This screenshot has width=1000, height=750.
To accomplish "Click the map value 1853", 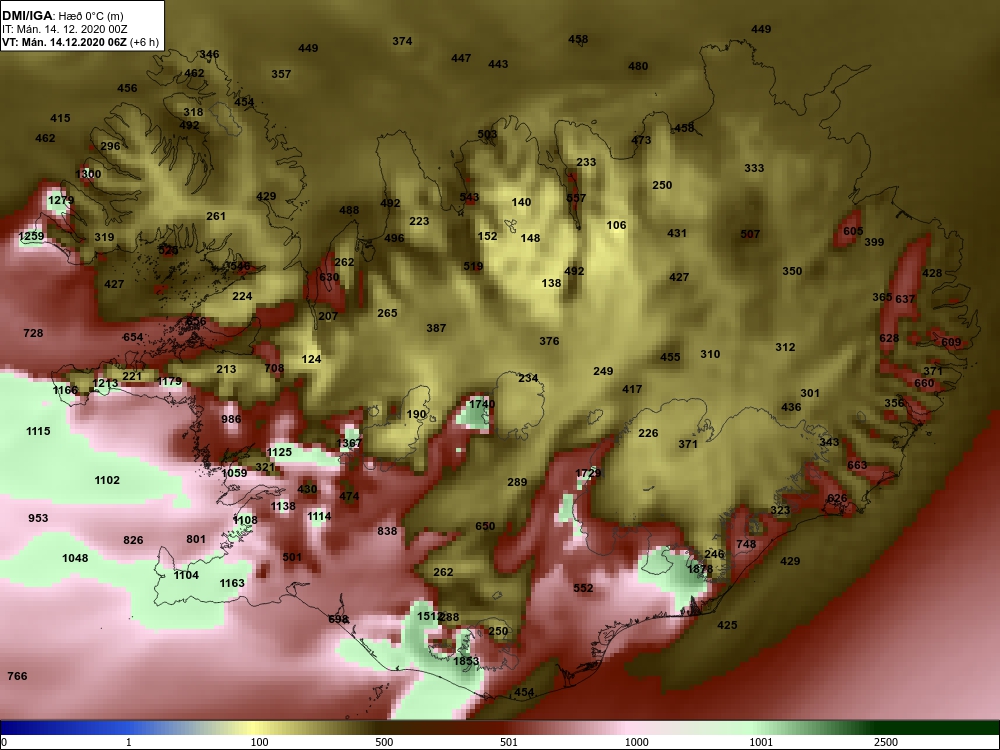I will pyautogui.click(x=466, y=661).
